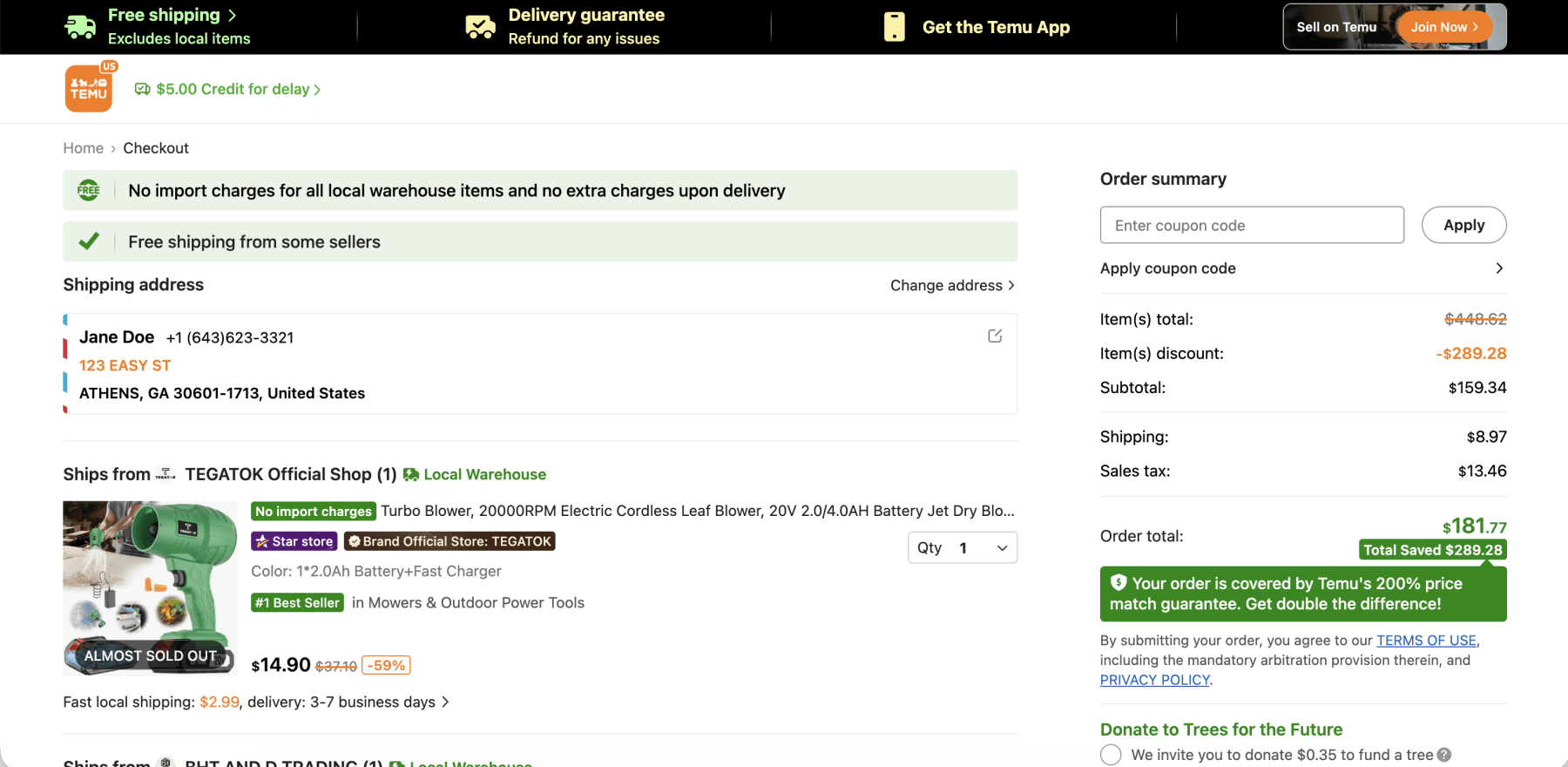Click the Local Warehouse truck icon

(411, 474)
